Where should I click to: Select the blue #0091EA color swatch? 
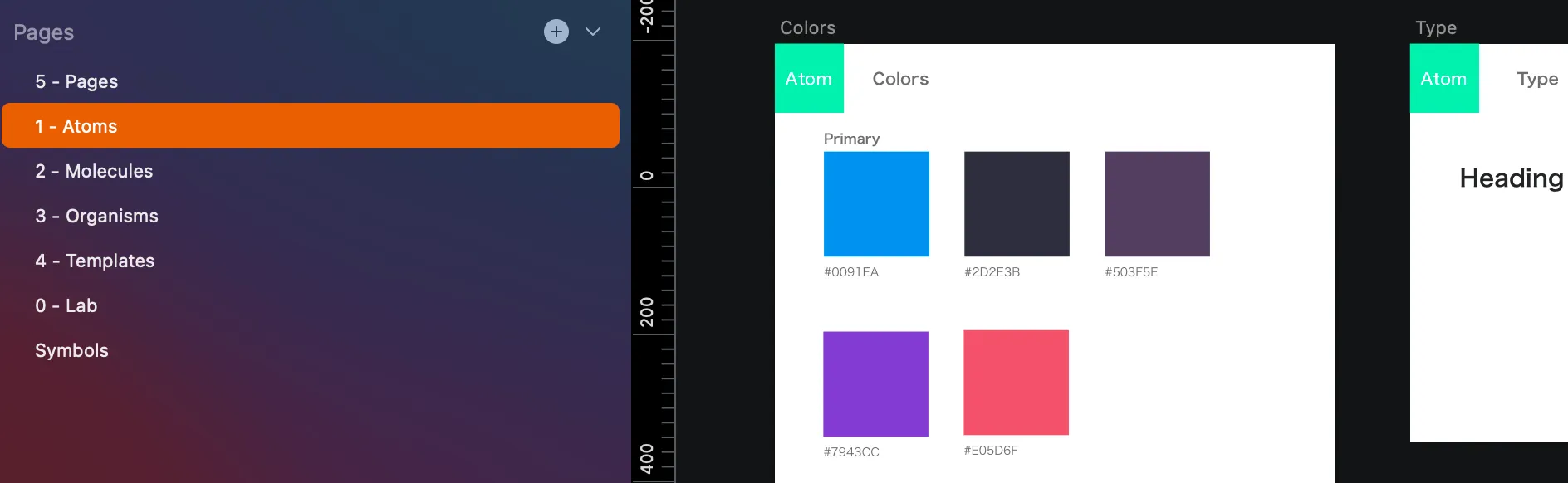pos(876,204)
